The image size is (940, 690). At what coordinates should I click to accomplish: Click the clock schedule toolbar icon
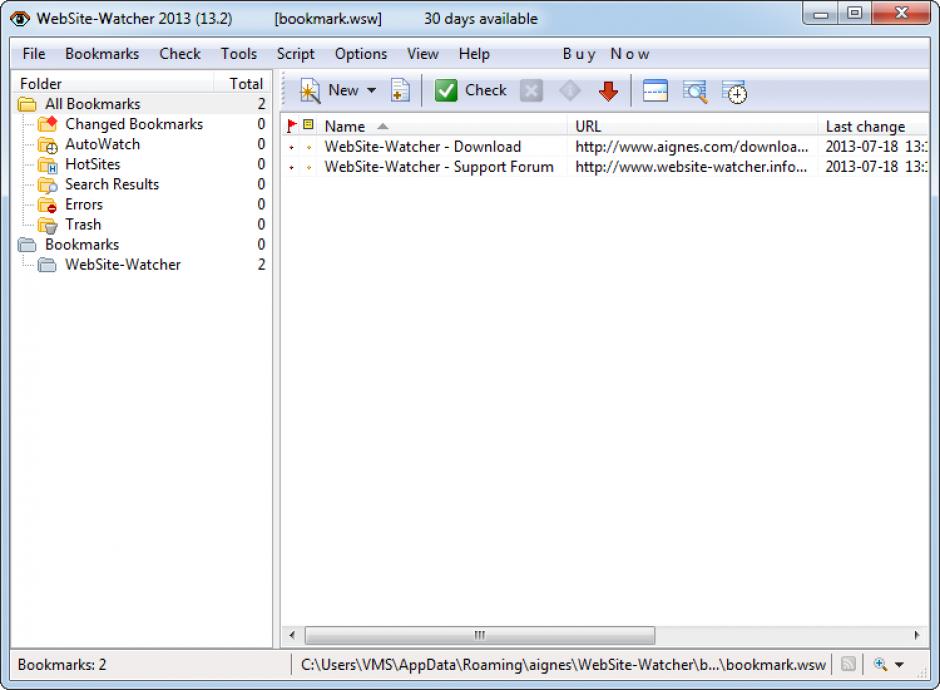pyautogui.click(x=734, y=92)
